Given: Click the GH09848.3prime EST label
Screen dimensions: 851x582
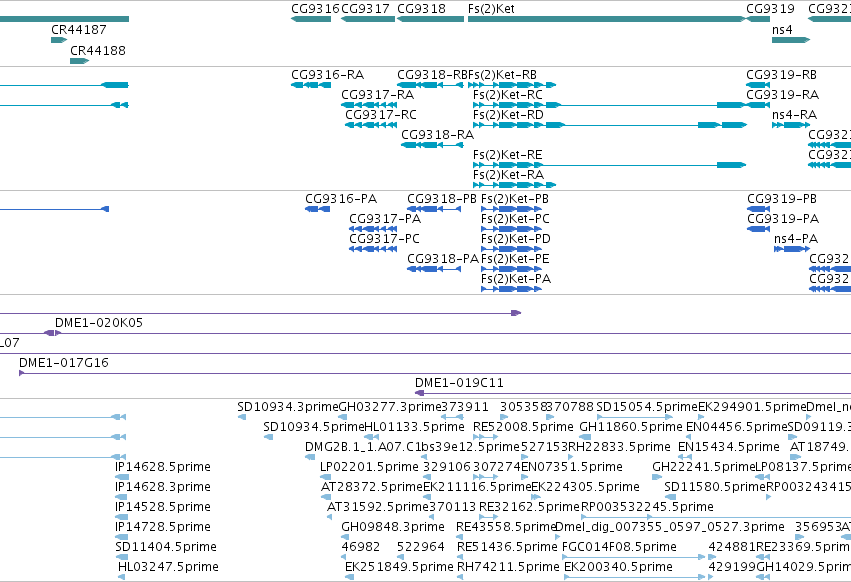Looking at the screenshot, I should 393,527.
